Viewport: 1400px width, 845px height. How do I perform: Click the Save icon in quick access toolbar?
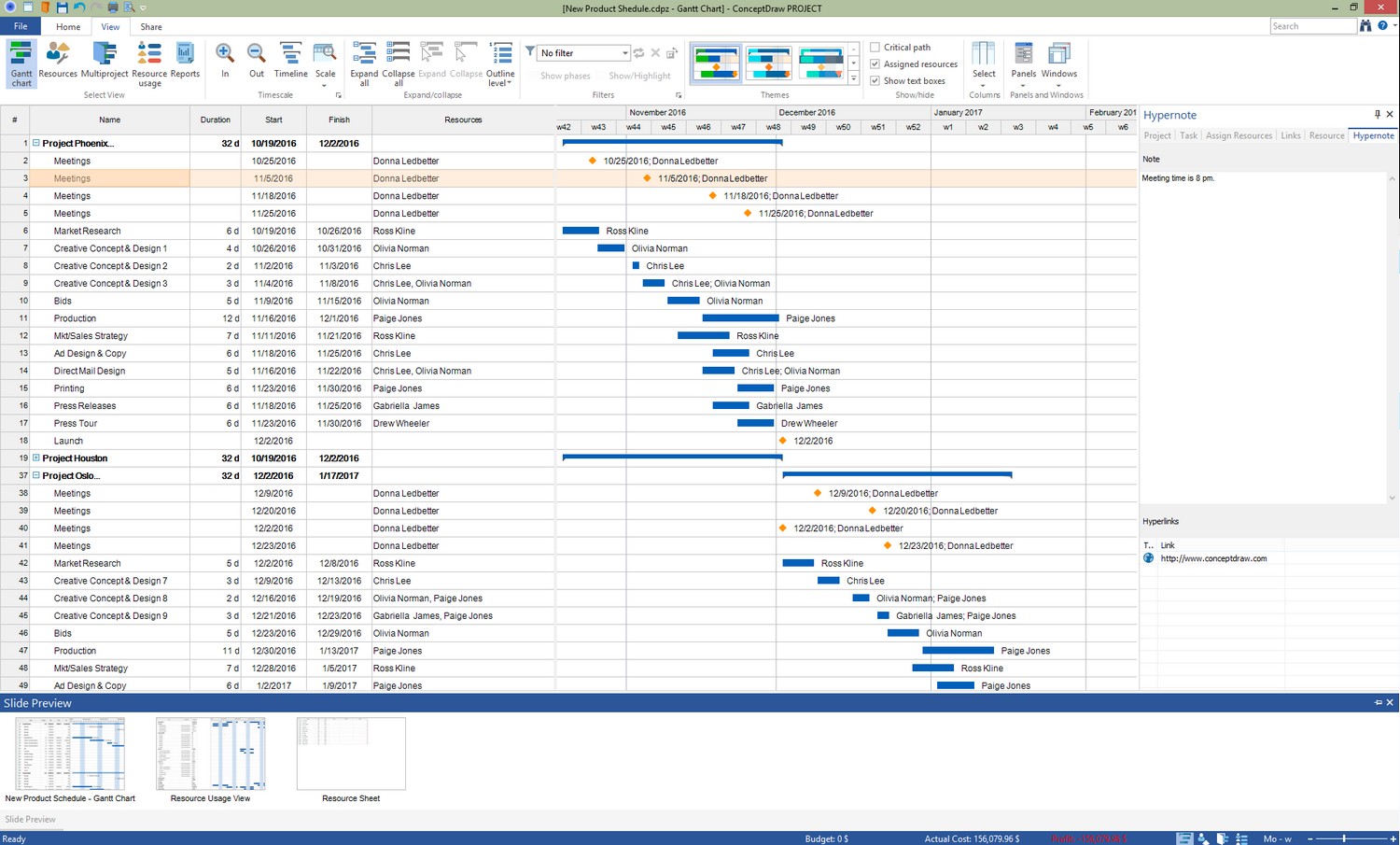pos(62,7)
